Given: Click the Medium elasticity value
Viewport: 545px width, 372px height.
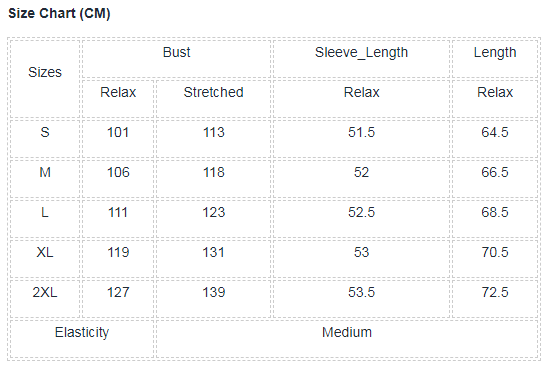Looking at the screenshot, I should (x=347, y=332).
